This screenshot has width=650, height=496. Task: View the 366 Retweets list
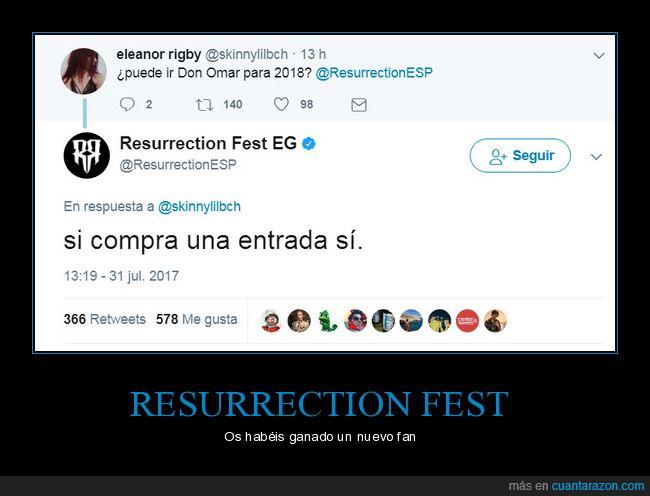[x=104, y=319]
